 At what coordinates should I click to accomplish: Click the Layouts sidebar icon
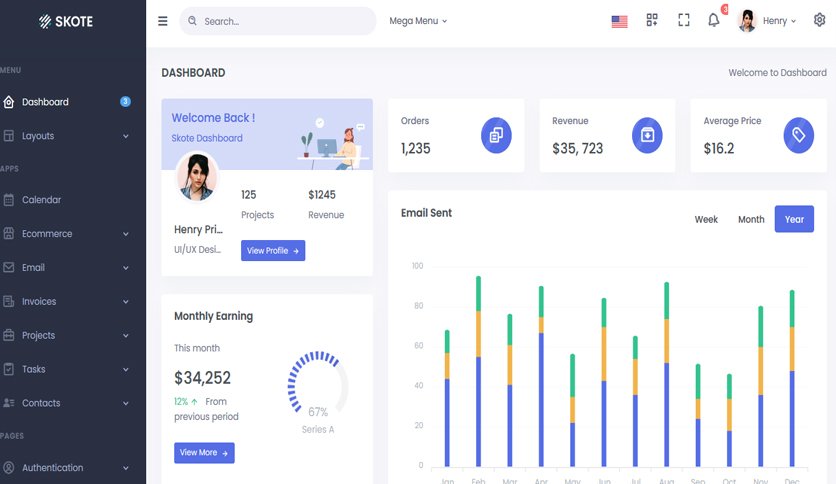[9, 136]
